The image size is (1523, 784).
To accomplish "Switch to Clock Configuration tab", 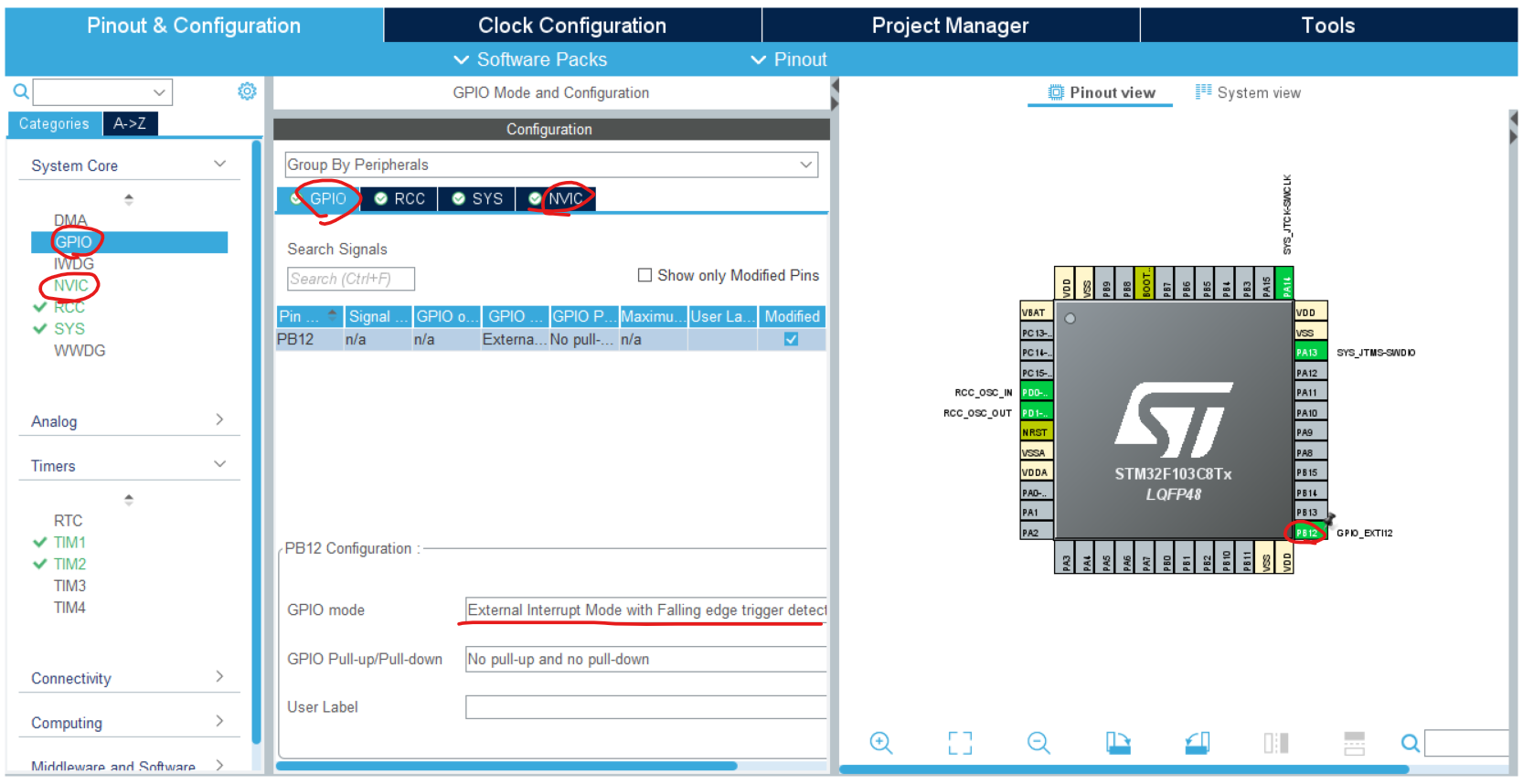I will (x=572, y=26).
